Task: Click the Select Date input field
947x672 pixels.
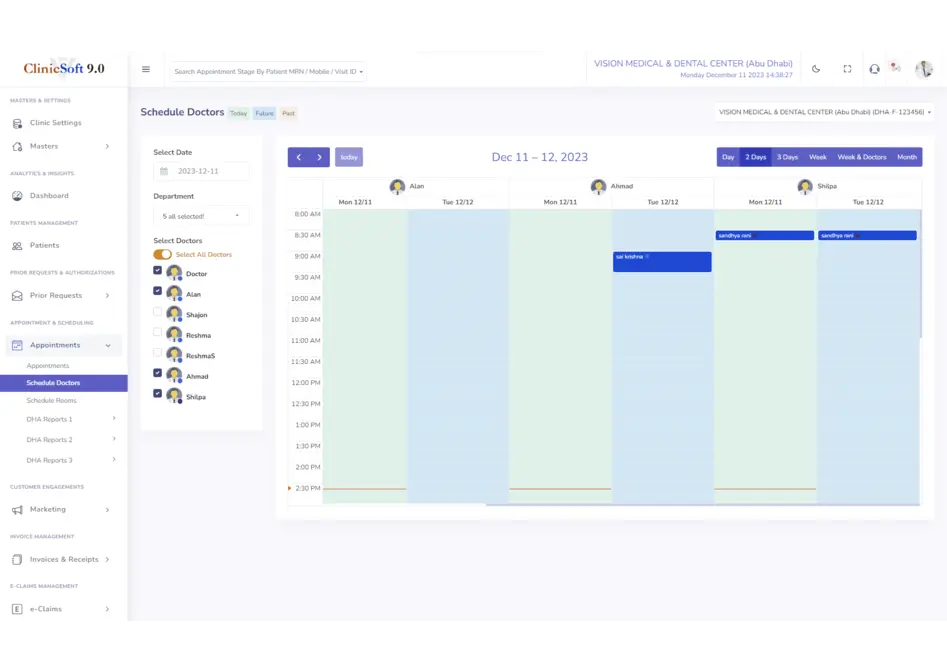Action: click(201, 171)
